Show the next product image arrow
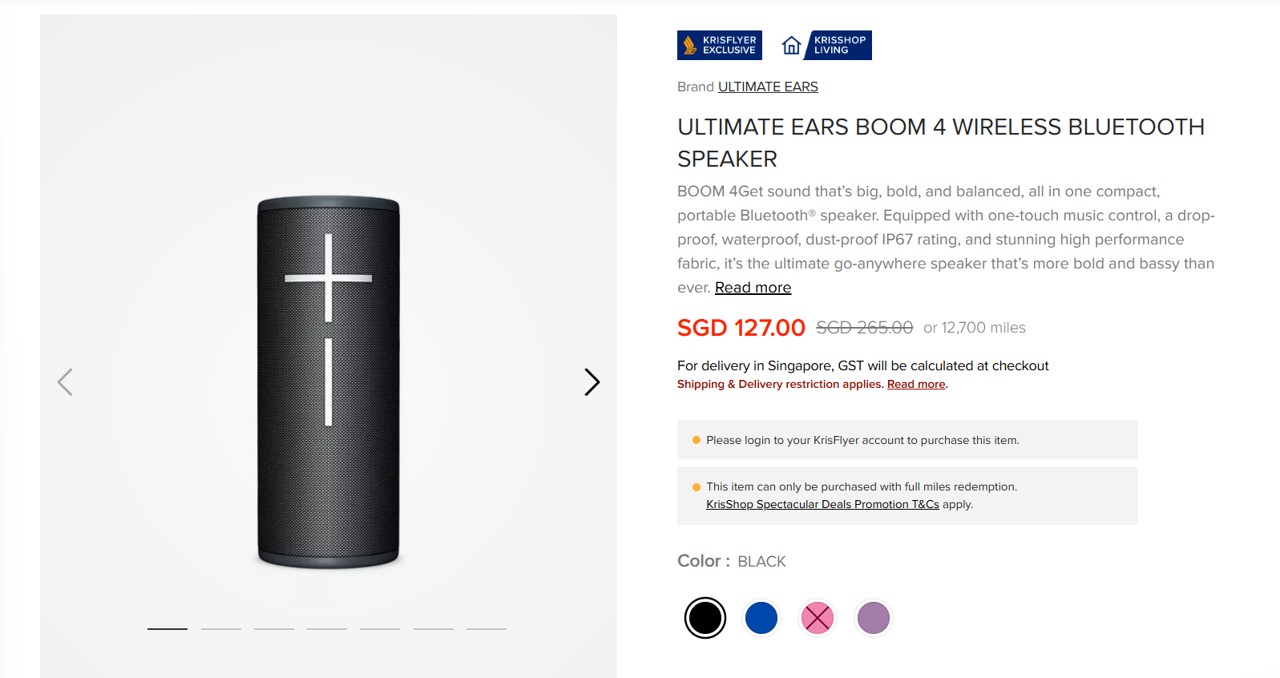Screen dimensions: 1280x678 [592, 382]
